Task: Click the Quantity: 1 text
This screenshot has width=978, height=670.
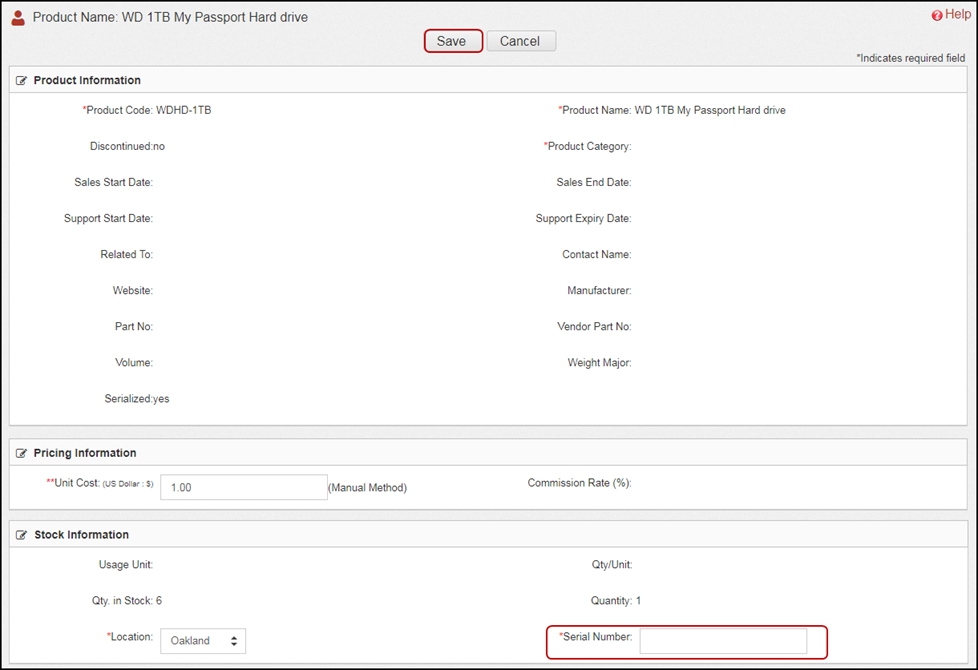Action: [x=616, y=601]
